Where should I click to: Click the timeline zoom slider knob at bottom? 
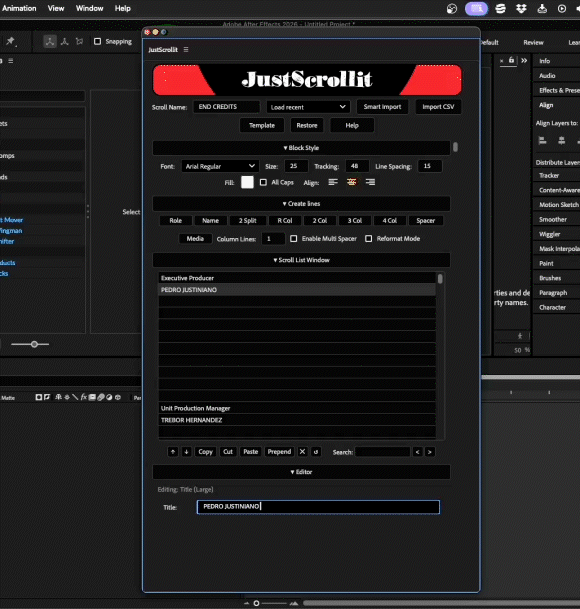pos(256,603)
